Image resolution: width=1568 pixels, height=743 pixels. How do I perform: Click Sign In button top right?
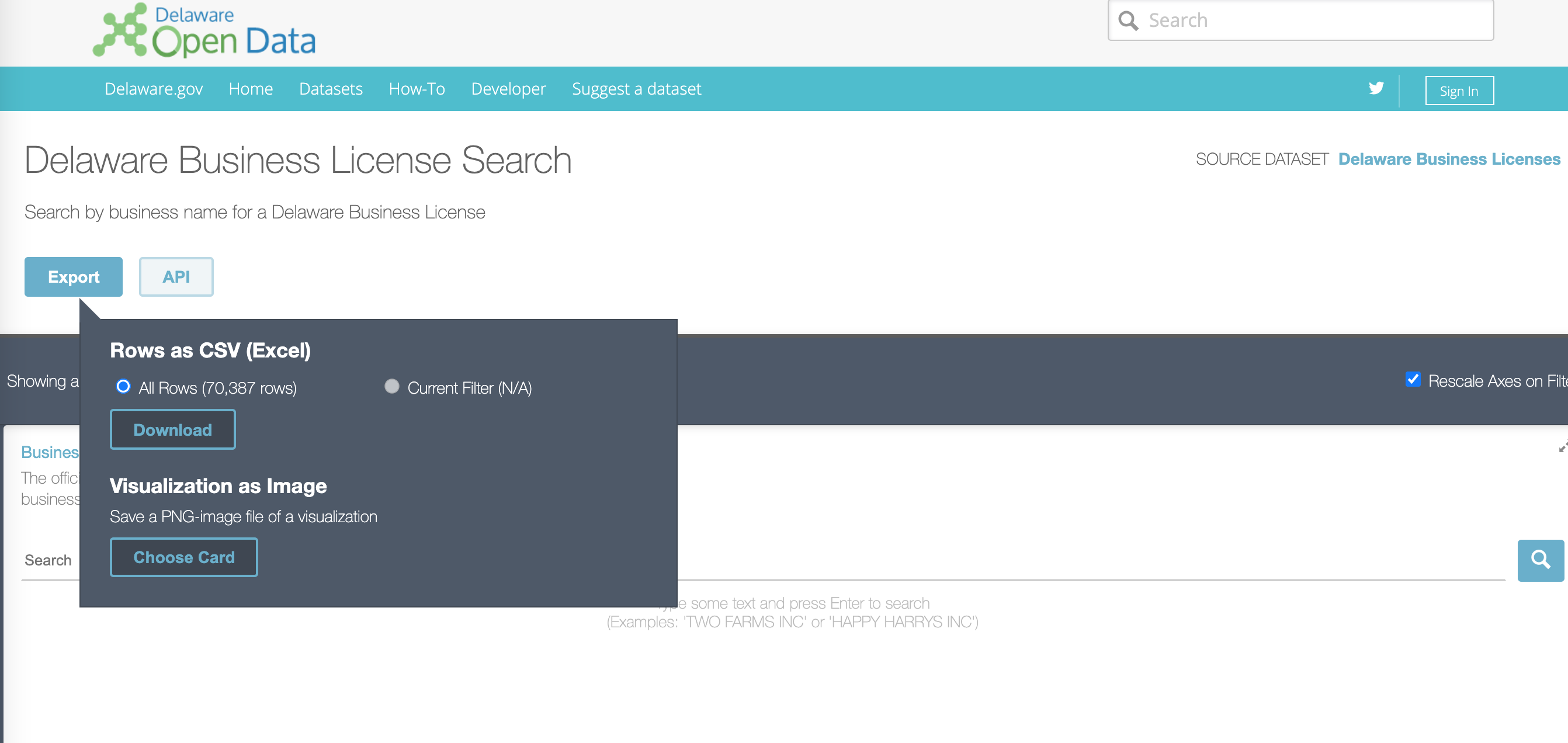1460,91
